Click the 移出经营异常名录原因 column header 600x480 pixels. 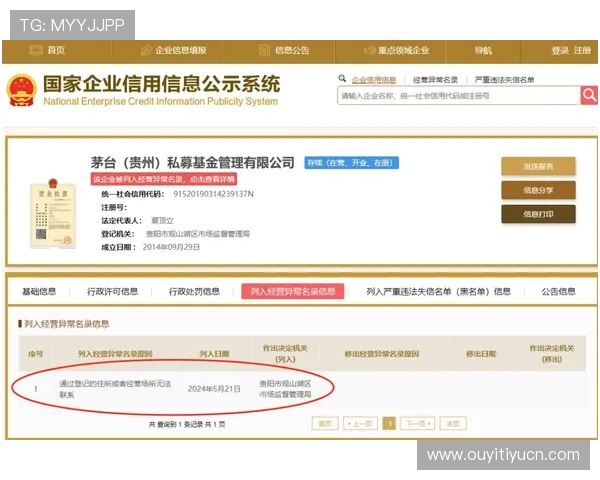pyautogui.click(x=382, y=354)
